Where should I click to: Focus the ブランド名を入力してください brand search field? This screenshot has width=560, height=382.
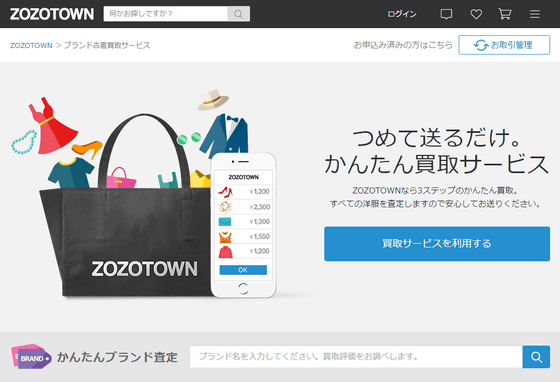click(x=356, y=357)
